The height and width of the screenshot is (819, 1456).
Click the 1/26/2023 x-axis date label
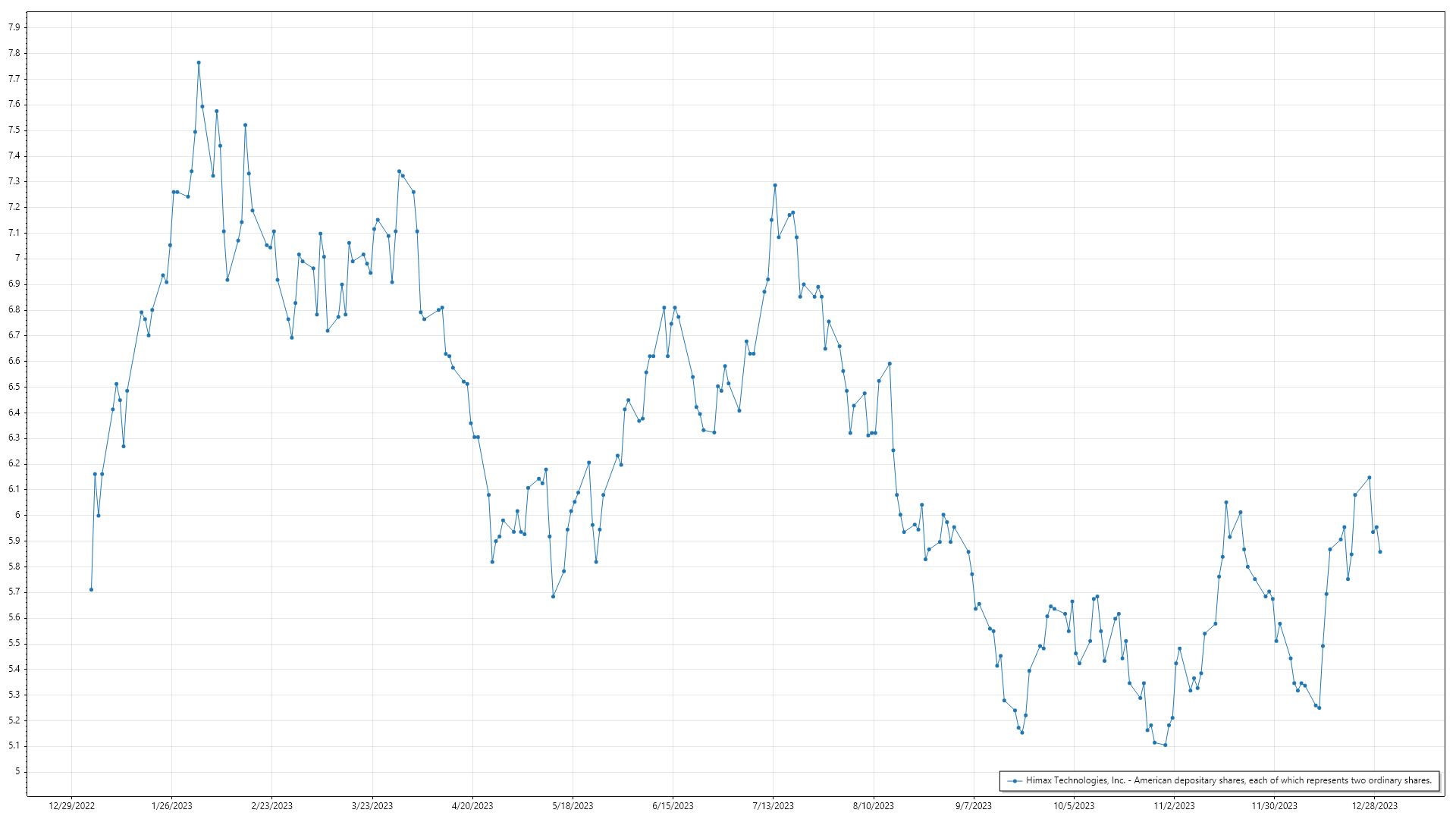click(x=172, y=806)
